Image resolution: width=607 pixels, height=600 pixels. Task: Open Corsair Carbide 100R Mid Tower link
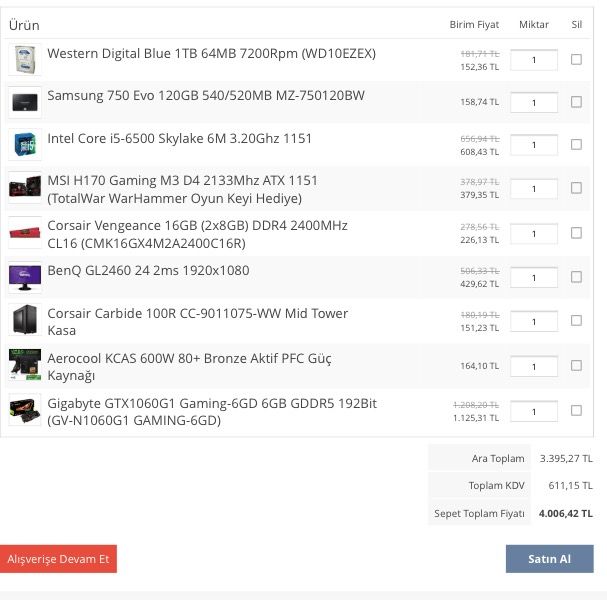point(197,322)
